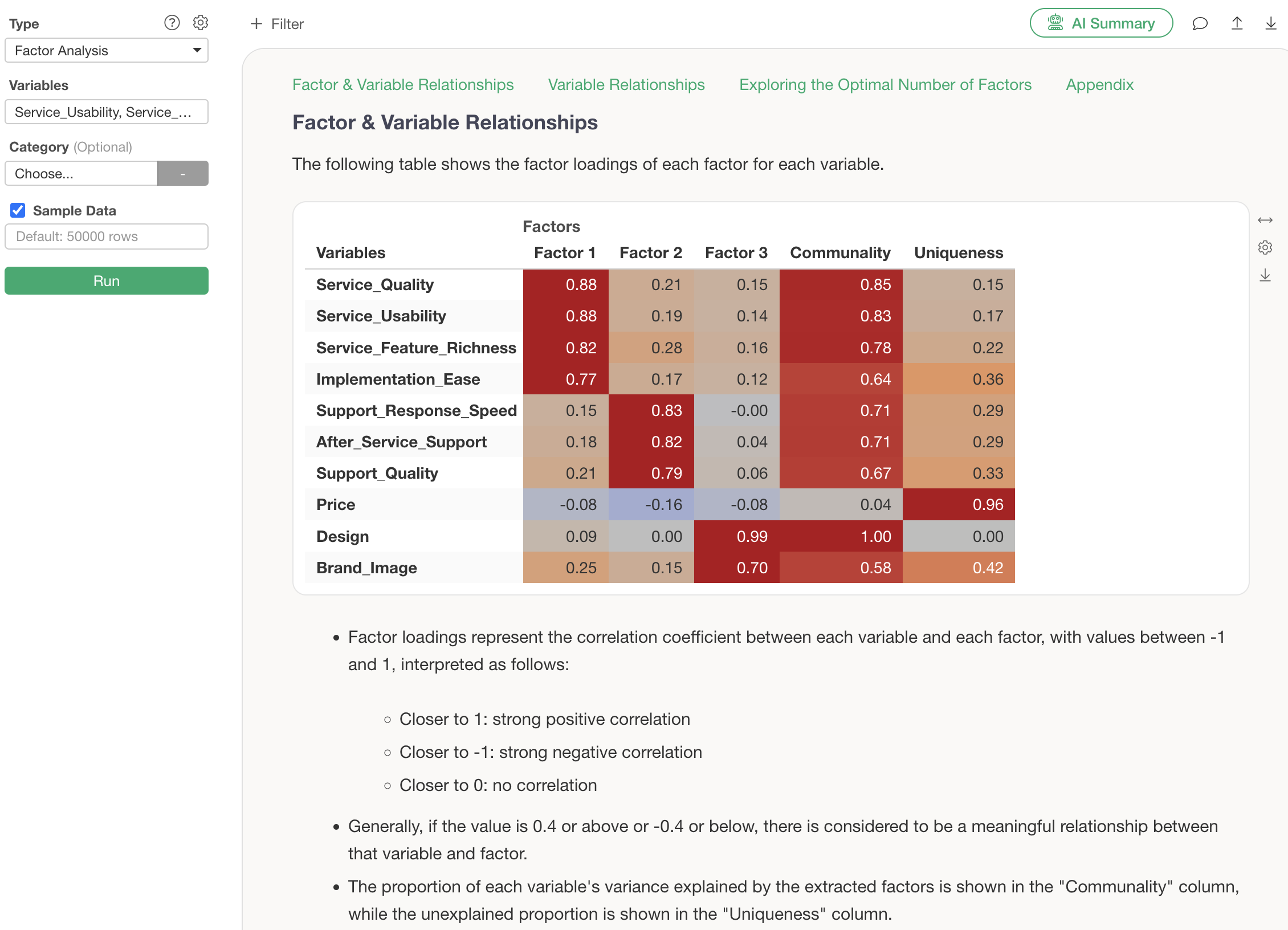The width and height of the screenshot is (1288, 930).
Task: Open the comment speech bubble icon
Action: pos(1200,24)
